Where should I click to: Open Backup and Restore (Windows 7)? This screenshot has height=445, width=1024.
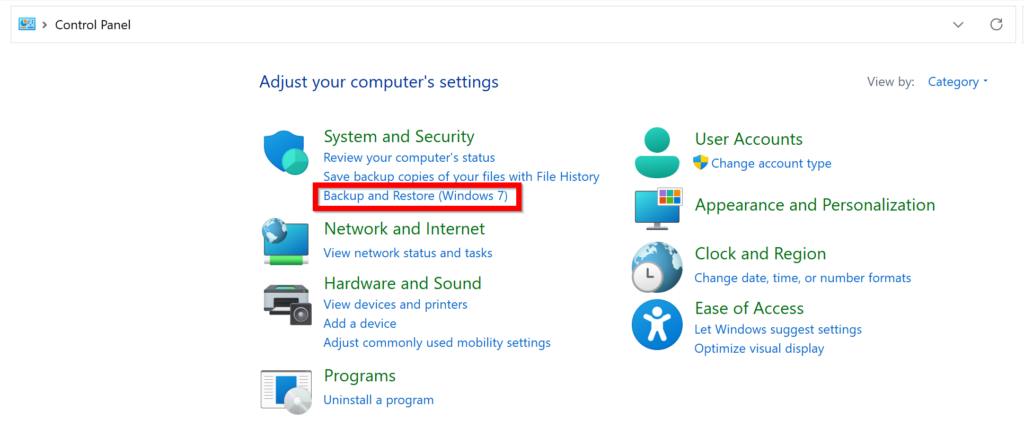point(416,196)
